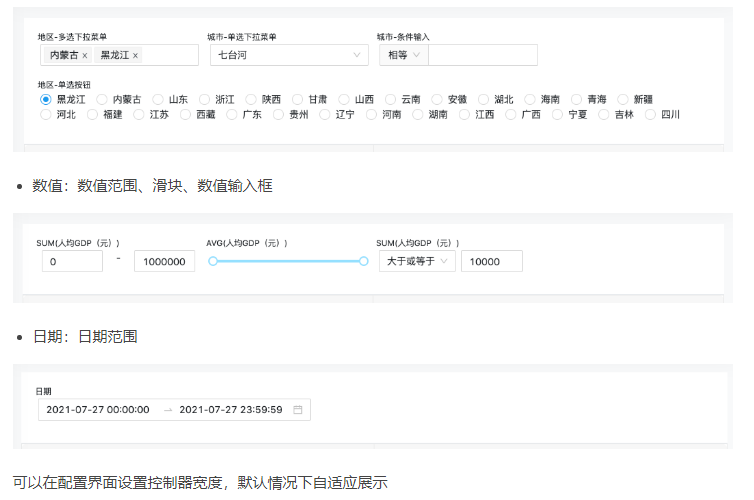The height and width of the screenshot is (500, 754).
Task: Click the calendar icon in date range
Action: (298, 410)
